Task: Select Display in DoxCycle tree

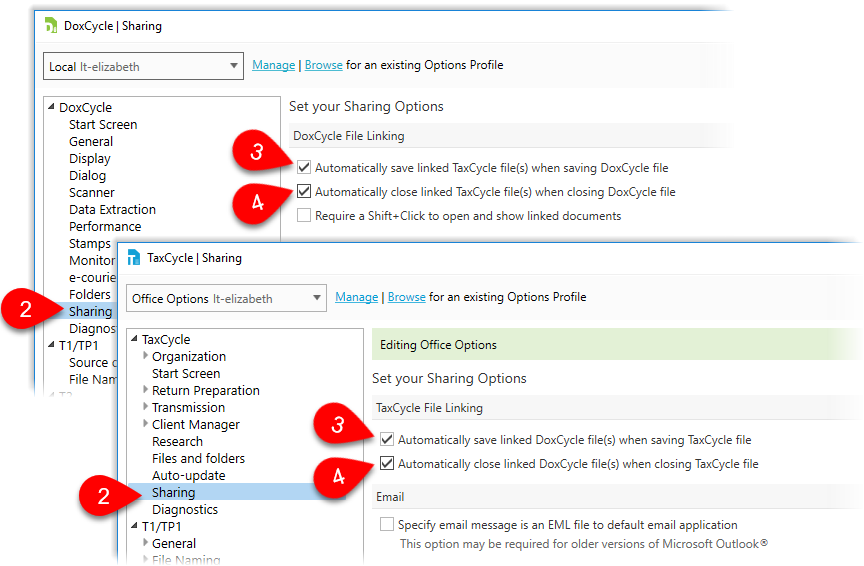Action: click(90, 159)
